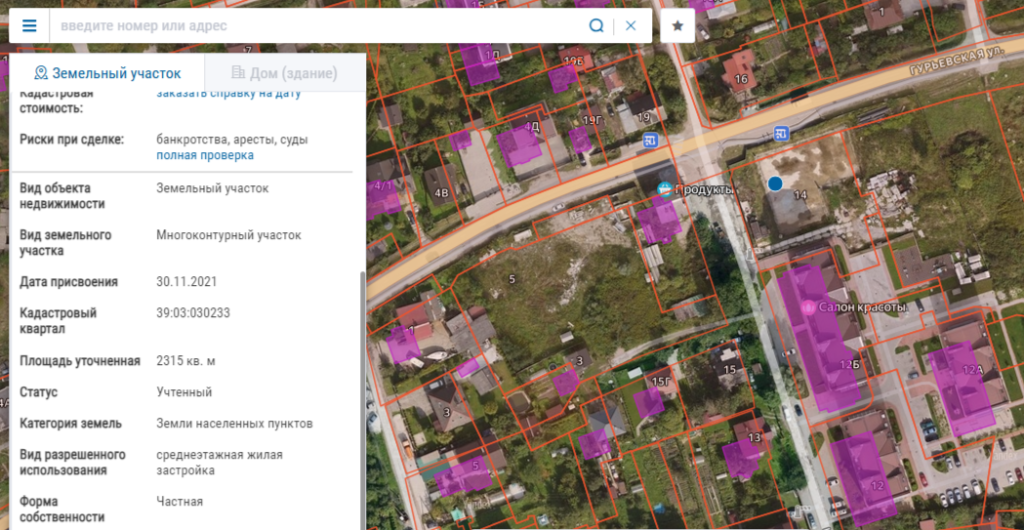Click the Земли населенных пунктов value
This screenshot has width=1024, height=530.
click(x=234, y=424)
